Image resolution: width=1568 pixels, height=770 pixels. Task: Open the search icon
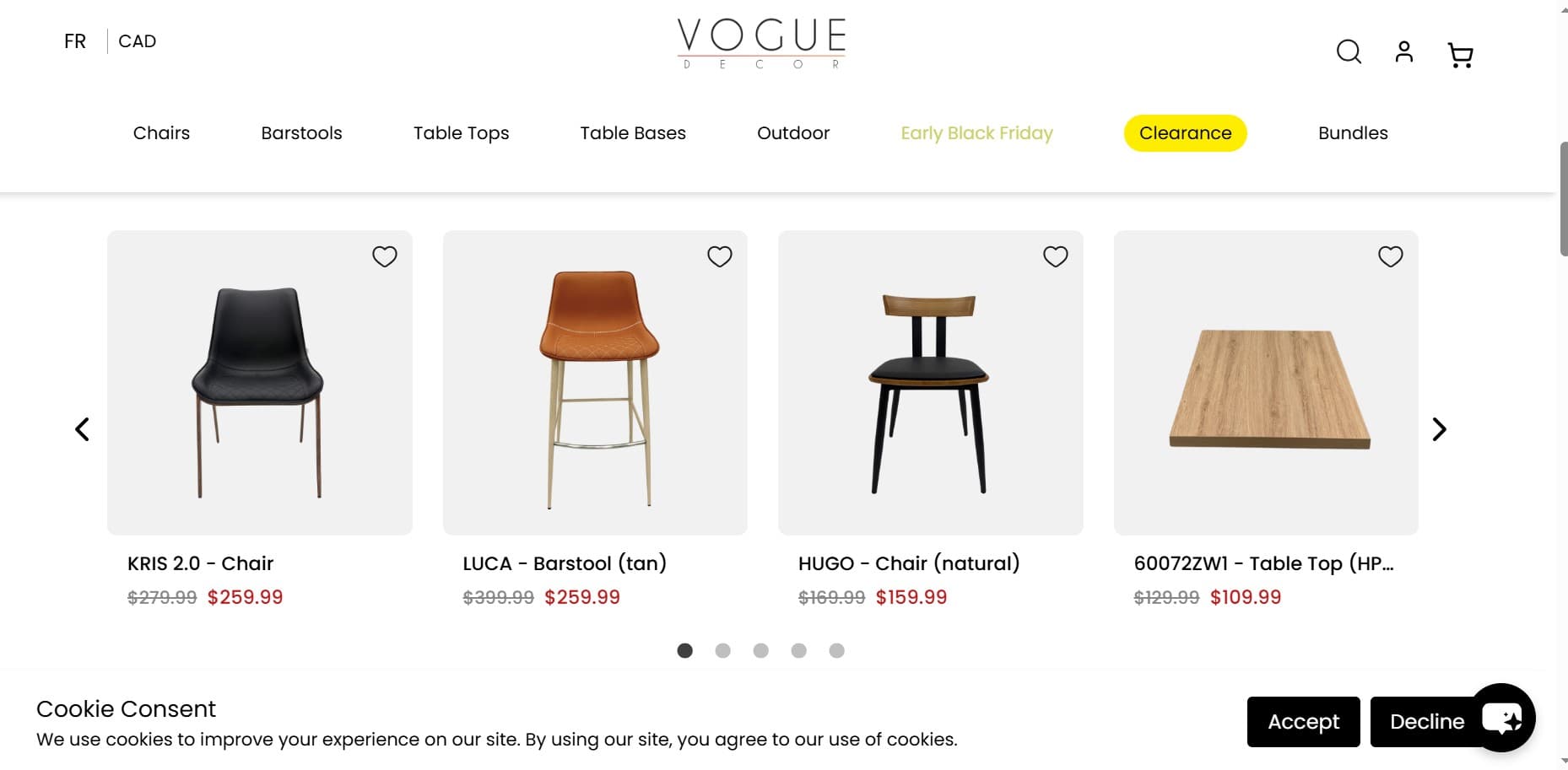point(1349,52)
